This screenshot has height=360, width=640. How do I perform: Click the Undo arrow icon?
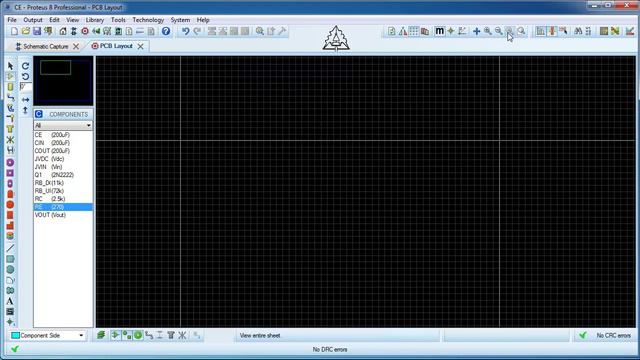tap(186, 31)
